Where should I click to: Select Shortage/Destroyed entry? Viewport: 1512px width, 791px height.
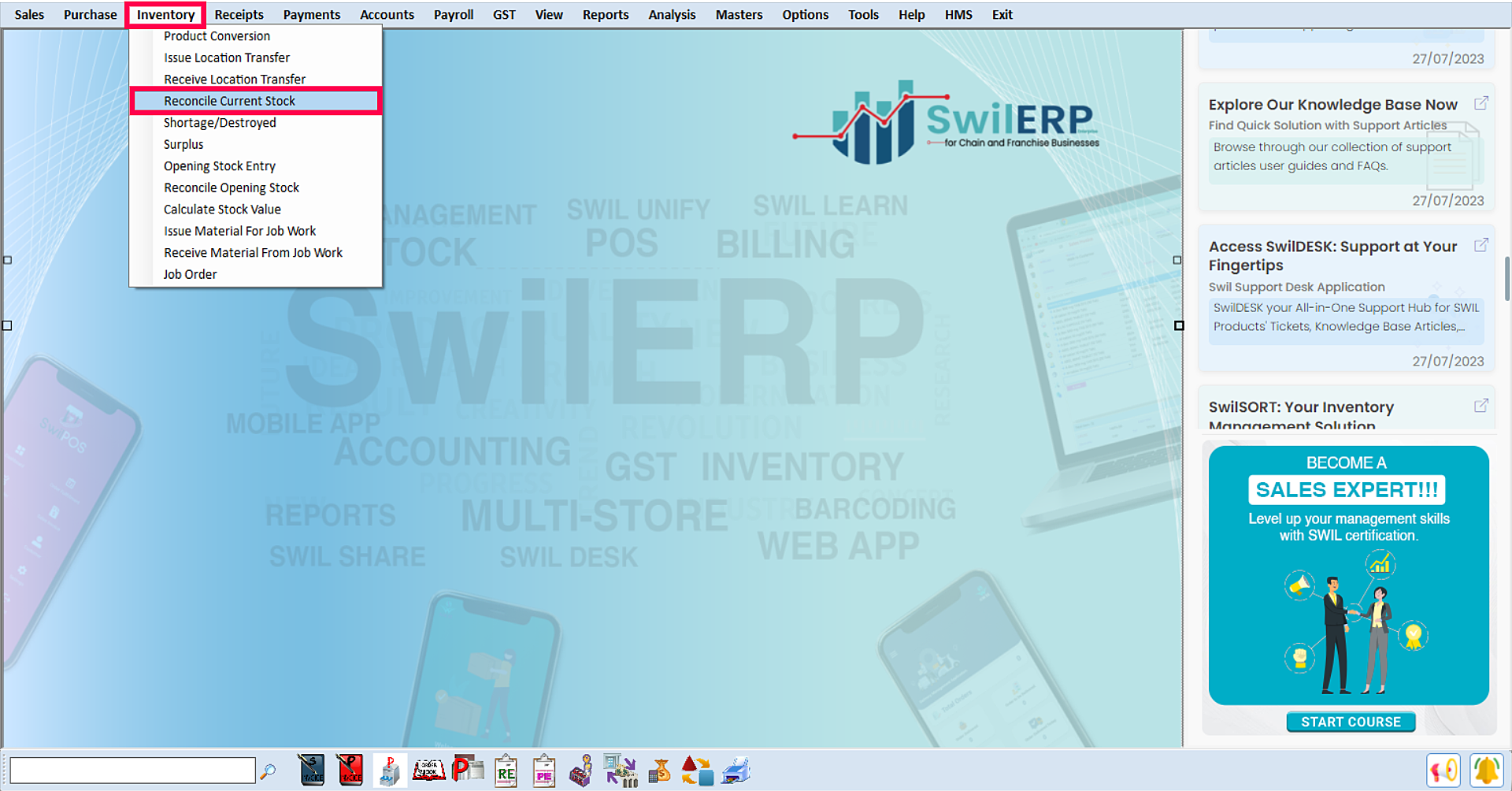click(x=256, y=123)
